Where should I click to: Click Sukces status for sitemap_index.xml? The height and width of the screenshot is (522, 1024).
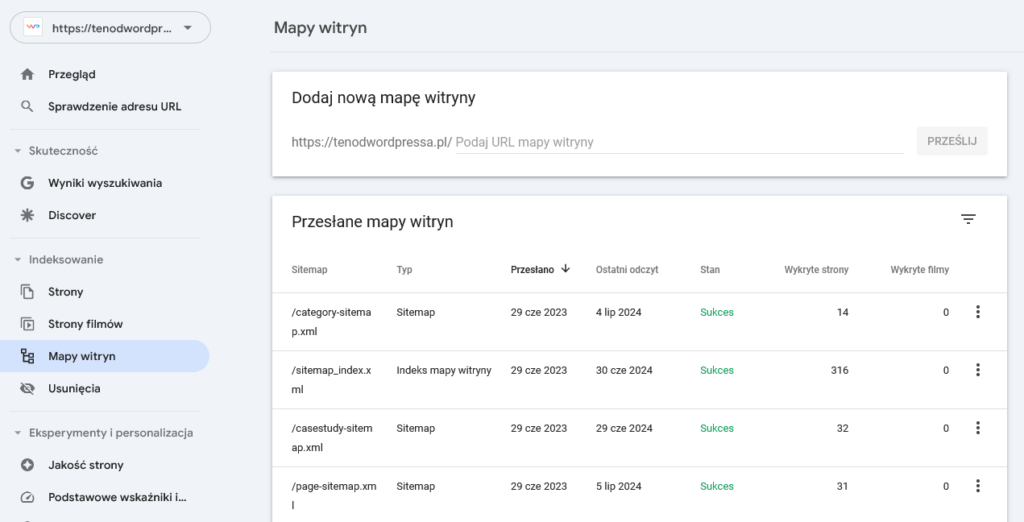click(716, 370)
